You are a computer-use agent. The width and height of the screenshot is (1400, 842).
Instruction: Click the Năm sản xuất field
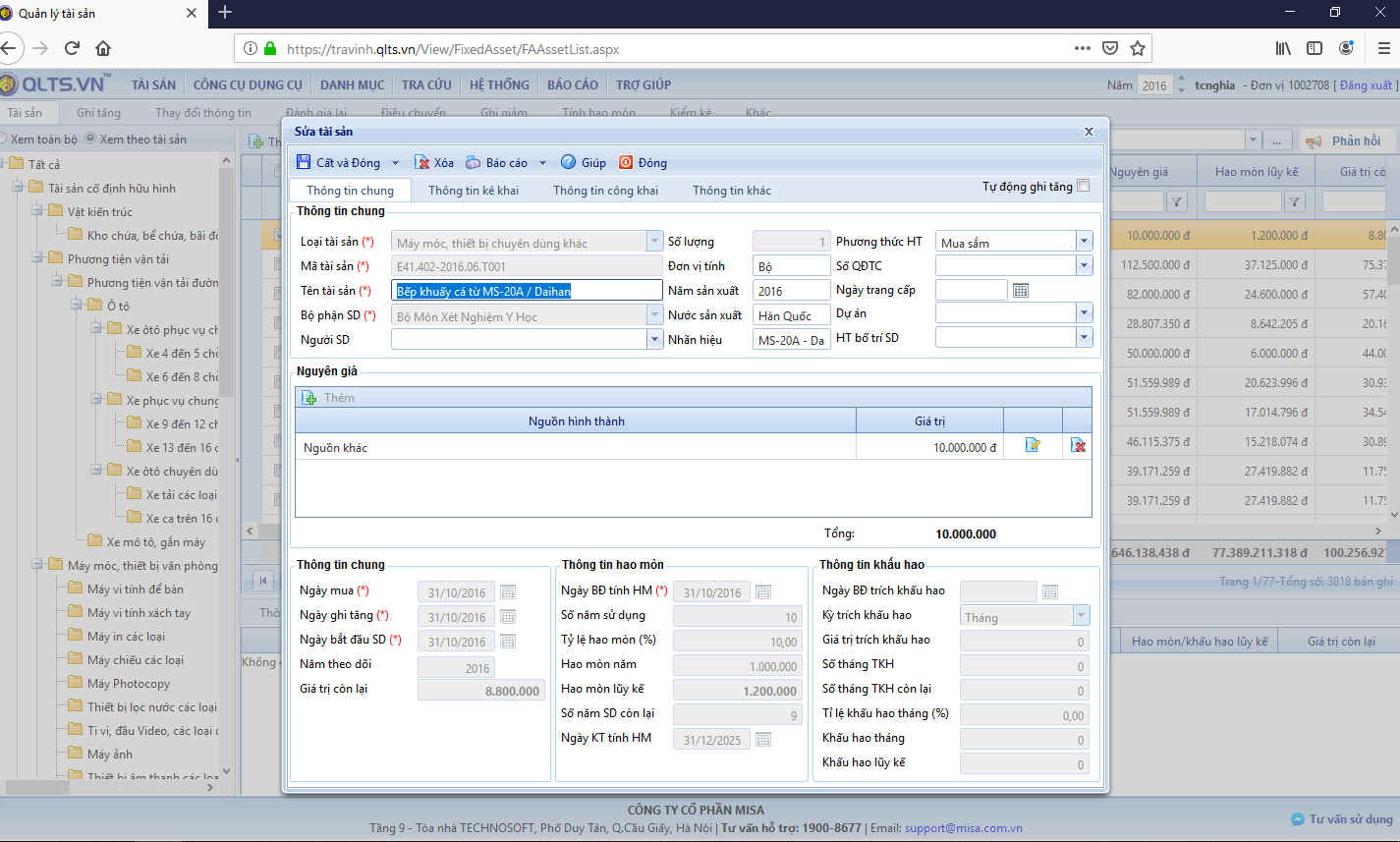click(792, 291)
